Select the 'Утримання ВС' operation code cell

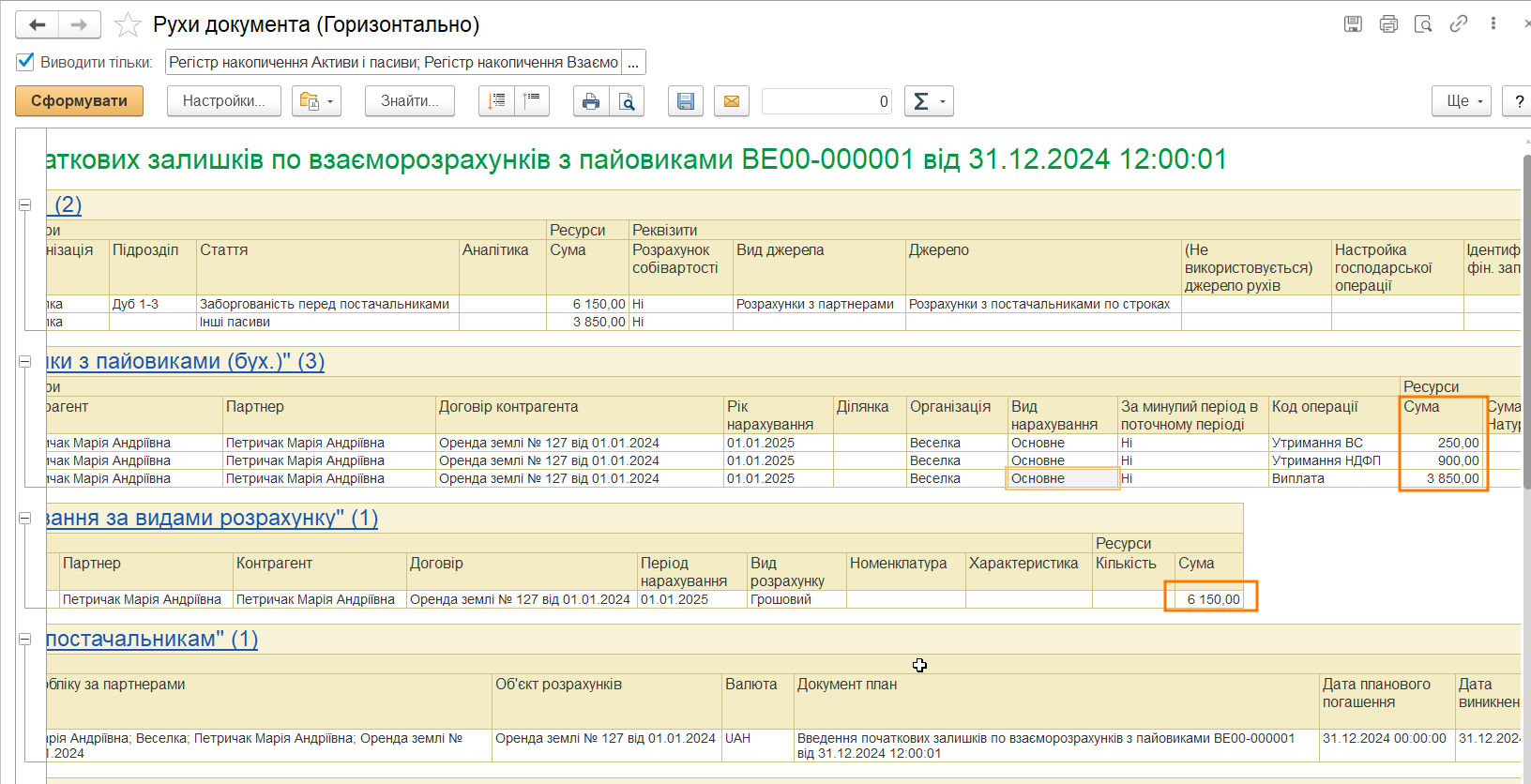[x=1334, y=443]
